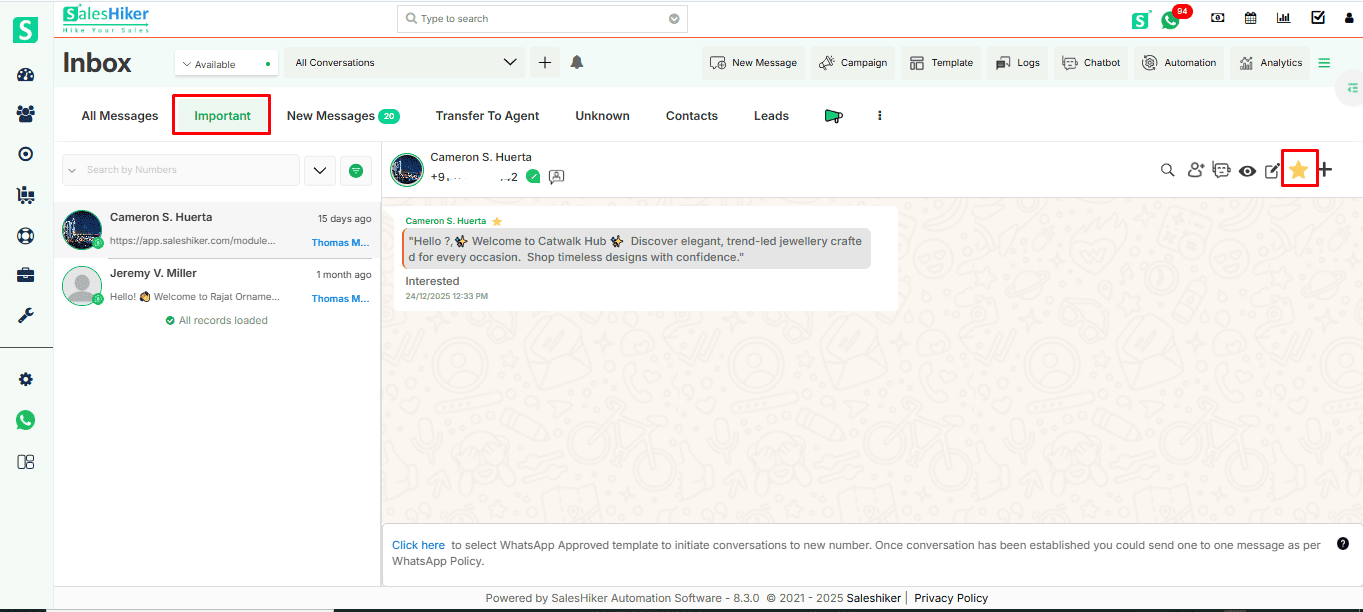
Task: Expand the chevron next to number search
Action: pyautogui.click(x=319, y=170)
